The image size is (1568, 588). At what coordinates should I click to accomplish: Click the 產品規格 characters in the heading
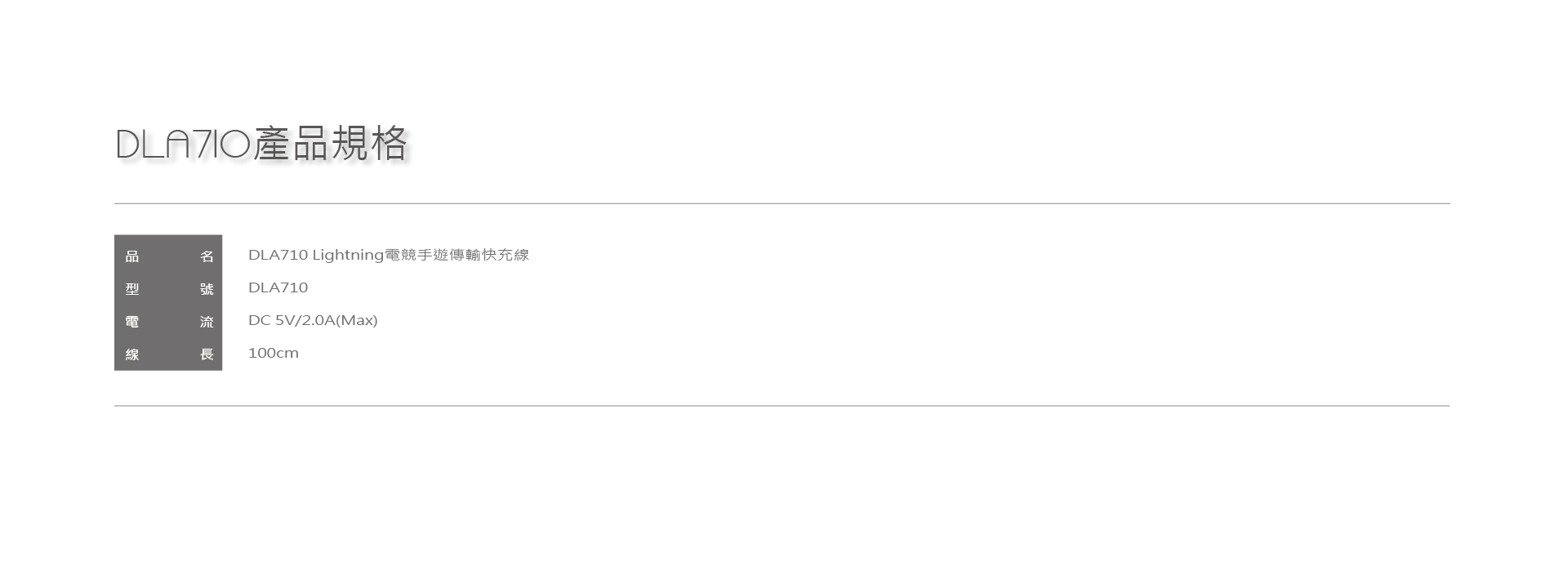[x=330, y=144]
